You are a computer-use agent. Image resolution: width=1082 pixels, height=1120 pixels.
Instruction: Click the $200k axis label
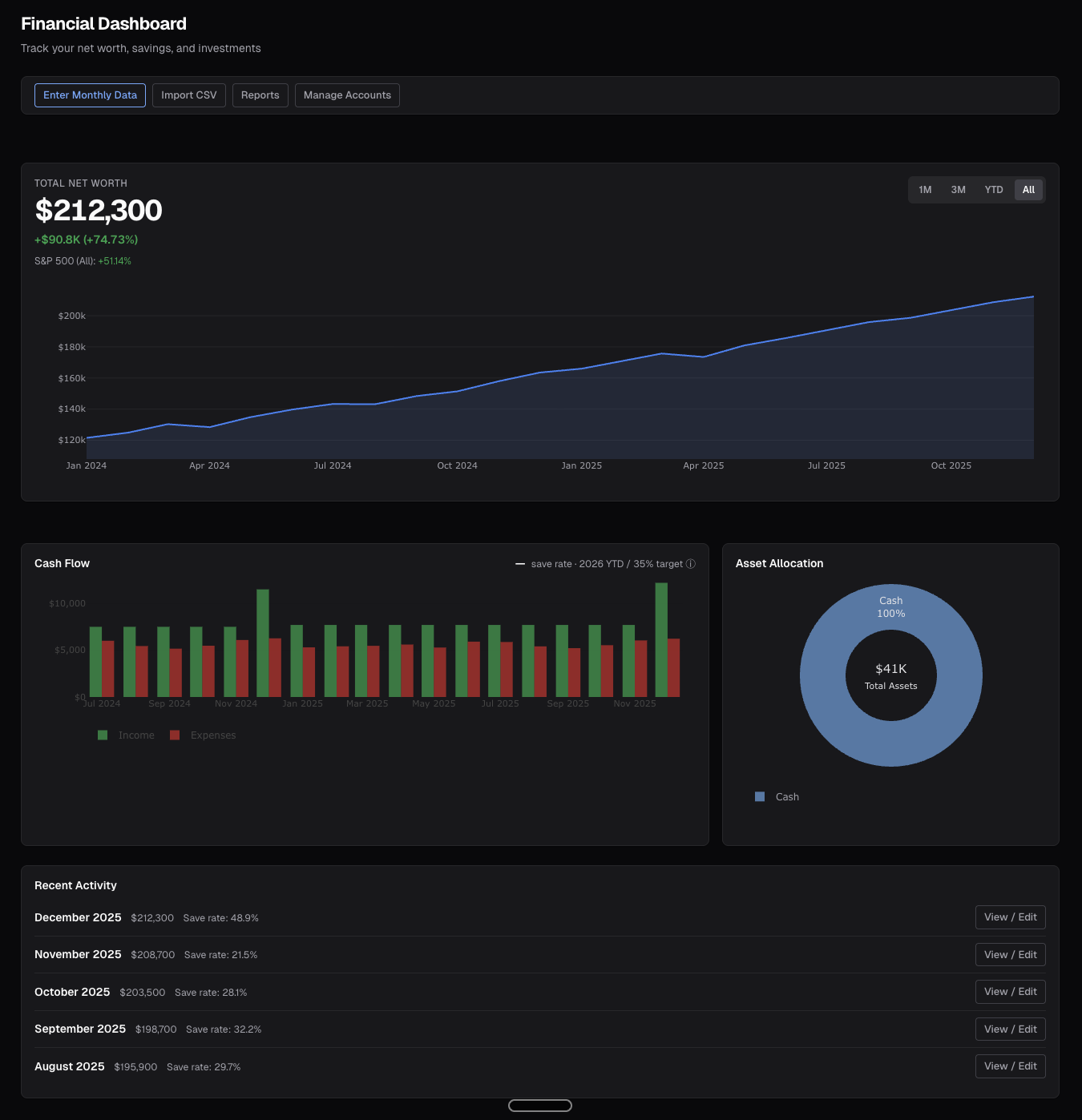(x=72, y=316)
